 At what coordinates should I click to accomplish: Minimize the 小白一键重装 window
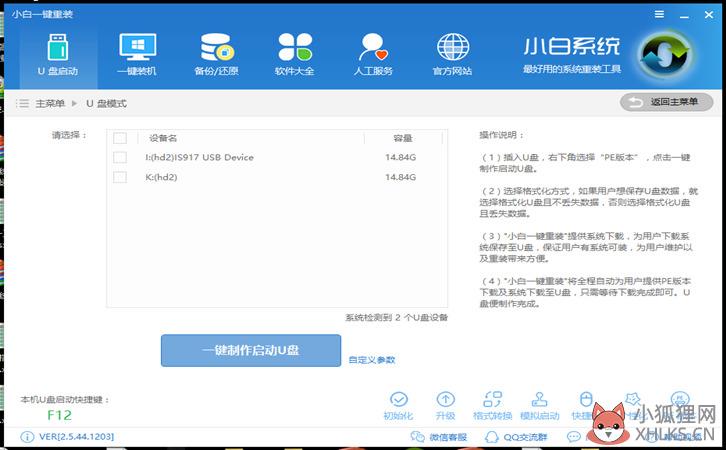pos(684,15)
